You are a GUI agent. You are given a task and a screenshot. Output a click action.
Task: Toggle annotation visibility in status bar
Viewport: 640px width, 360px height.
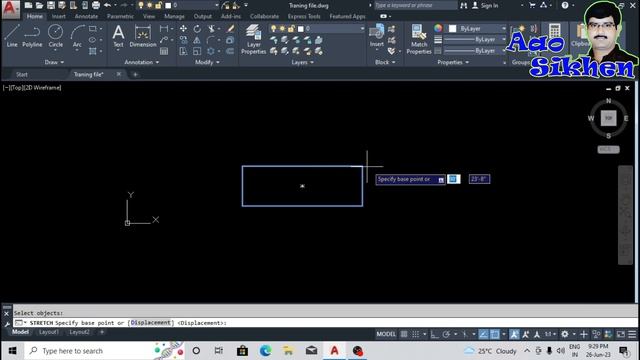pyautogui.click(x=514, y=334)
